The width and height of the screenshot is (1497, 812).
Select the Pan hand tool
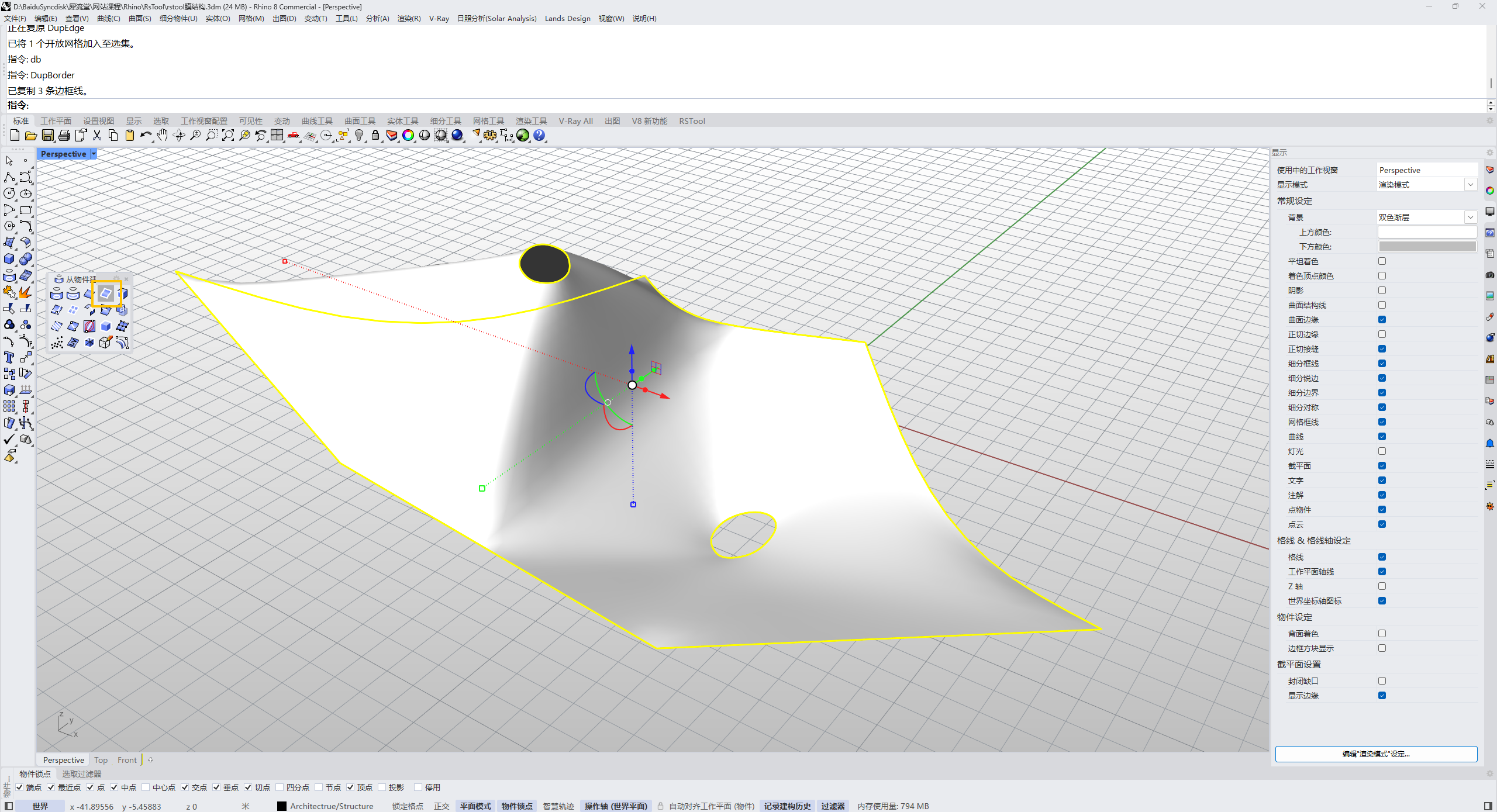pos(162,136)
